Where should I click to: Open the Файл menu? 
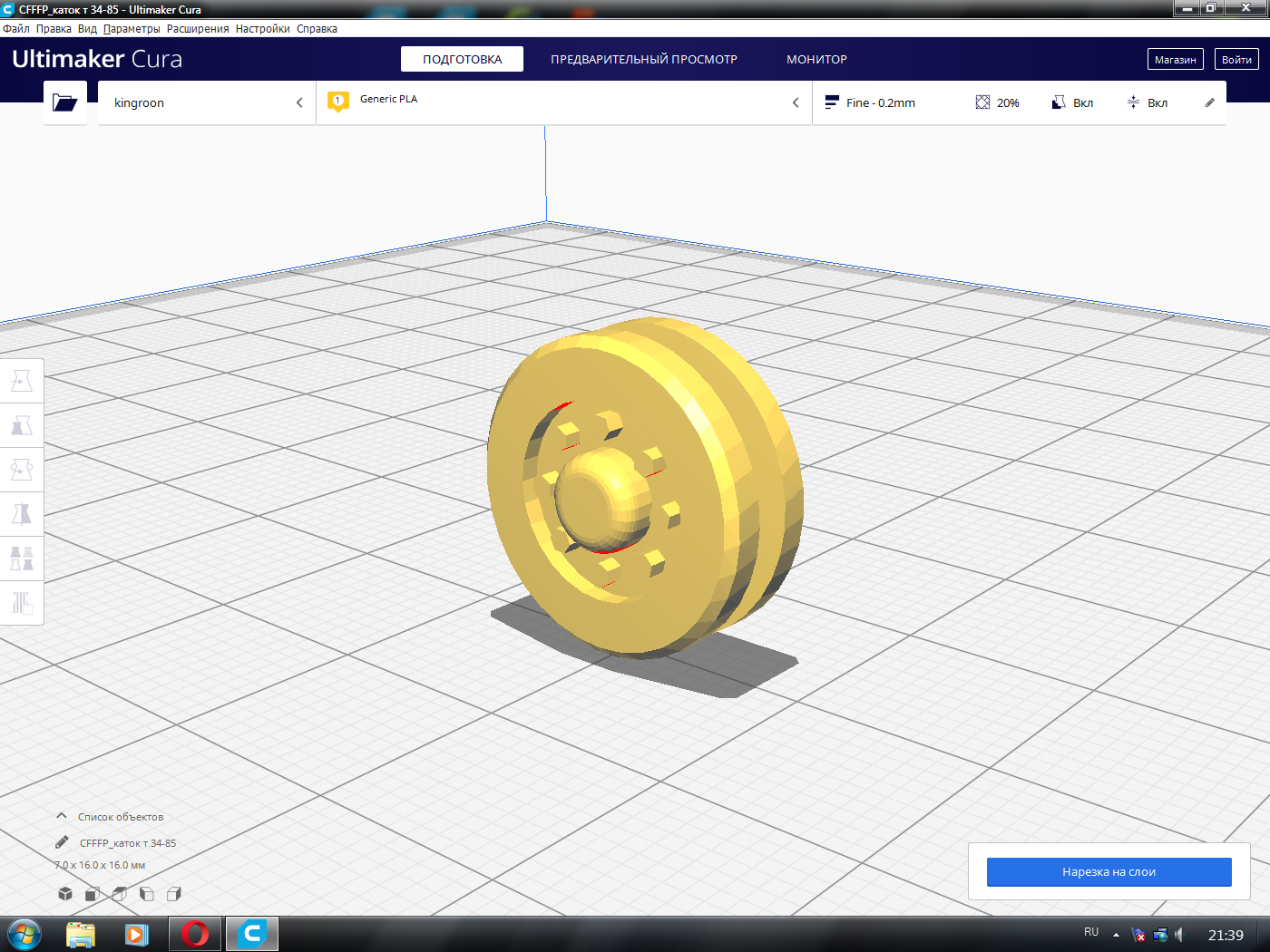(x=16, y=29)
